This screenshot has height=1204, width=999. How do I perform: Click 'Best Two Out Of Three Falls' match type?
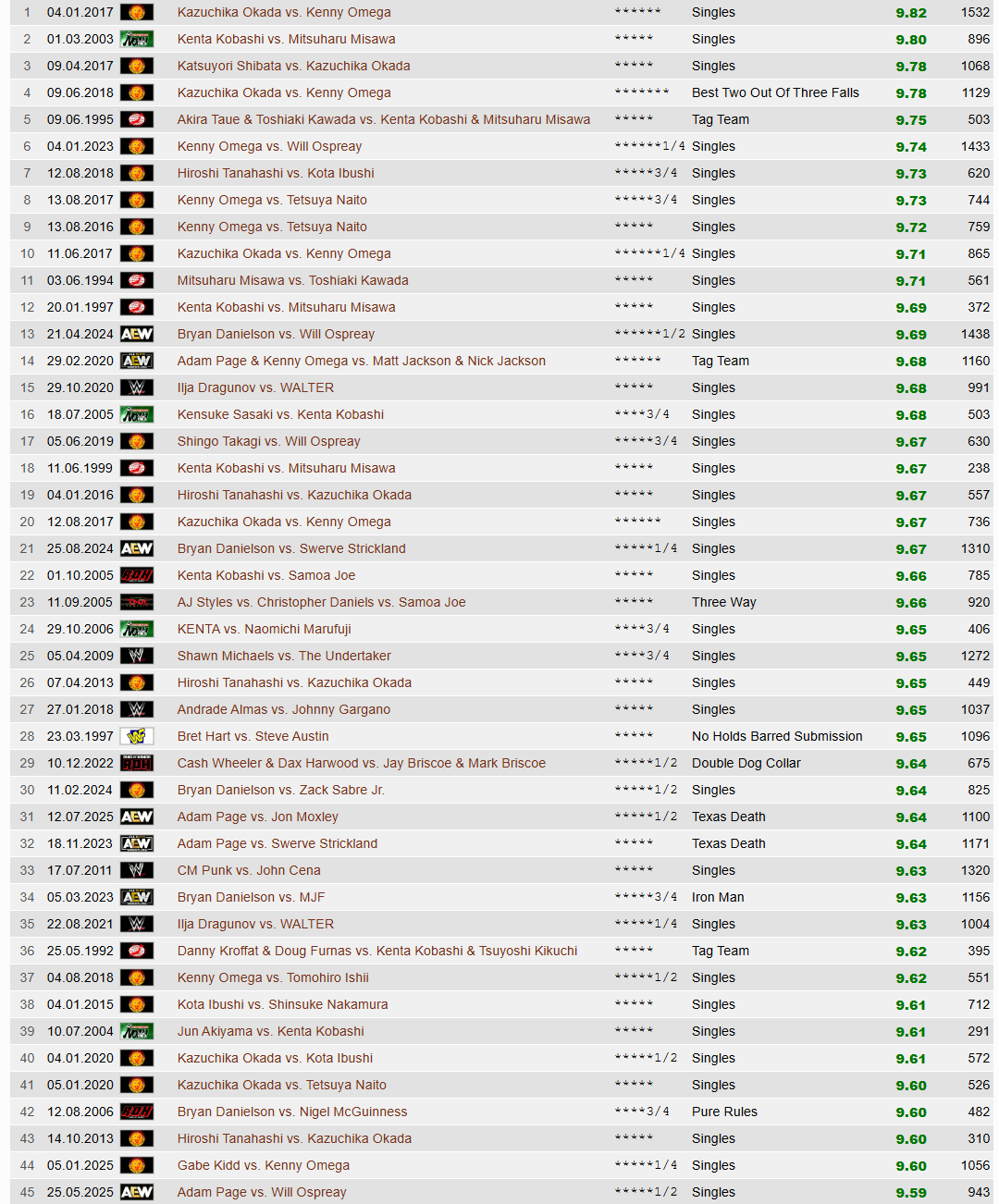coord(775,93)
